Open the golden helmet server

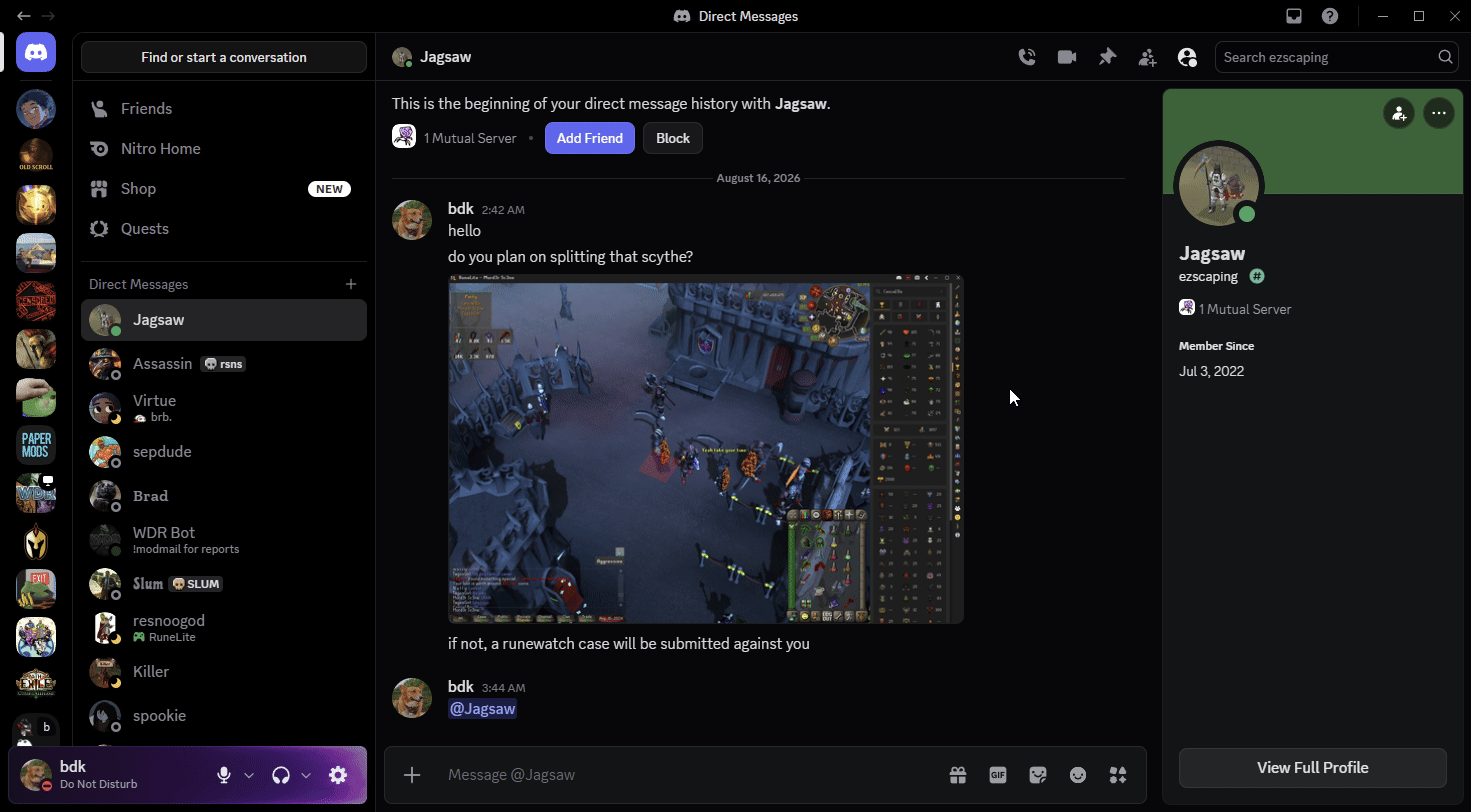coord(36,541)
